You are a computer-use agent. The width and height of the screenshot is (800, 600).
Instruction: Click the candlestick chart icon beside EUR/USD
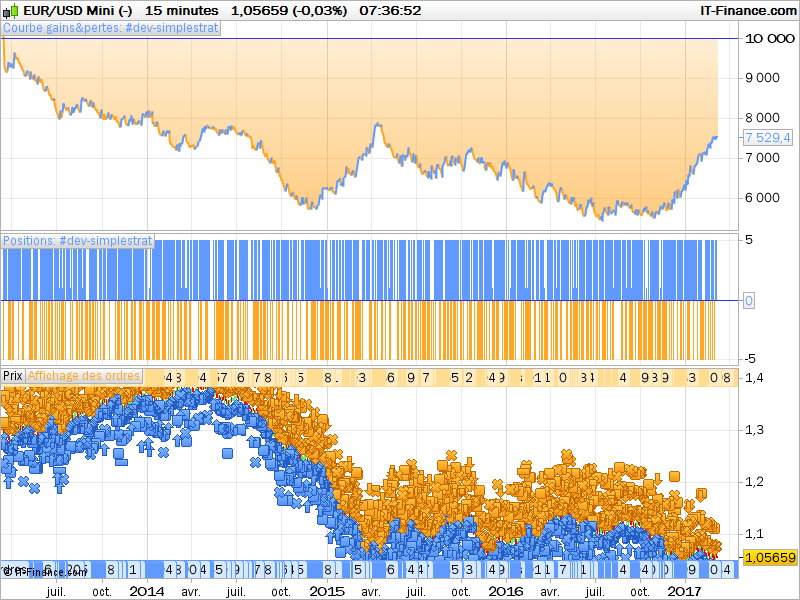click(11, 11)
